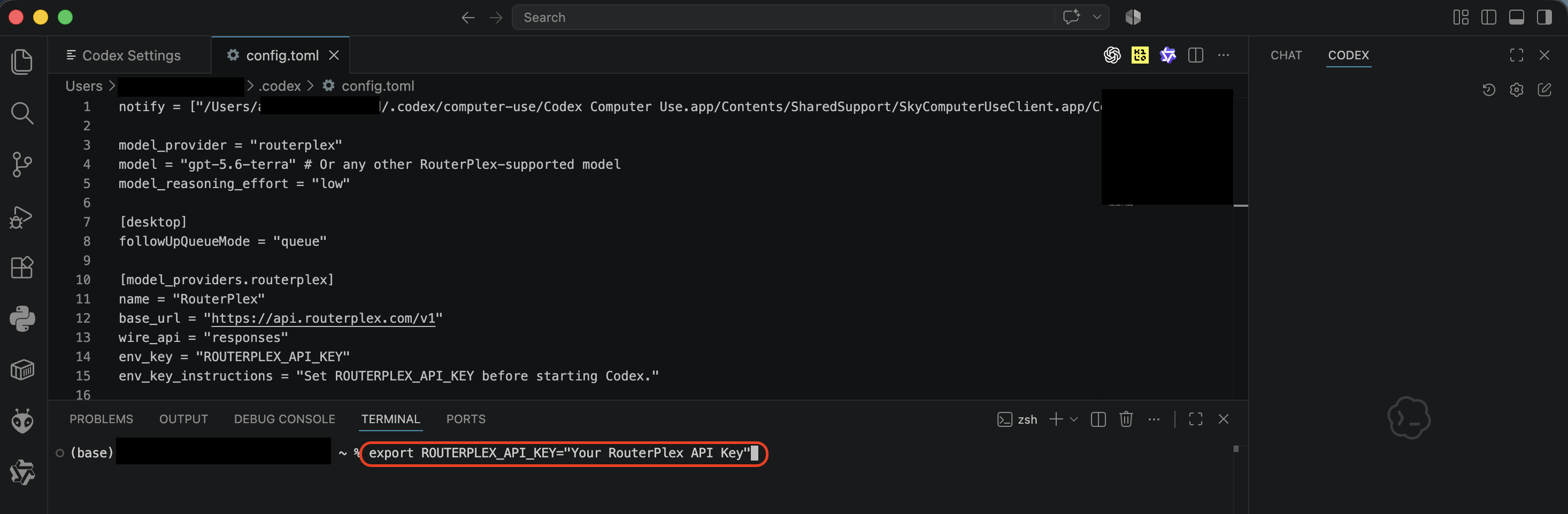Toggle the bottom panel visibility

point(1516,17)
